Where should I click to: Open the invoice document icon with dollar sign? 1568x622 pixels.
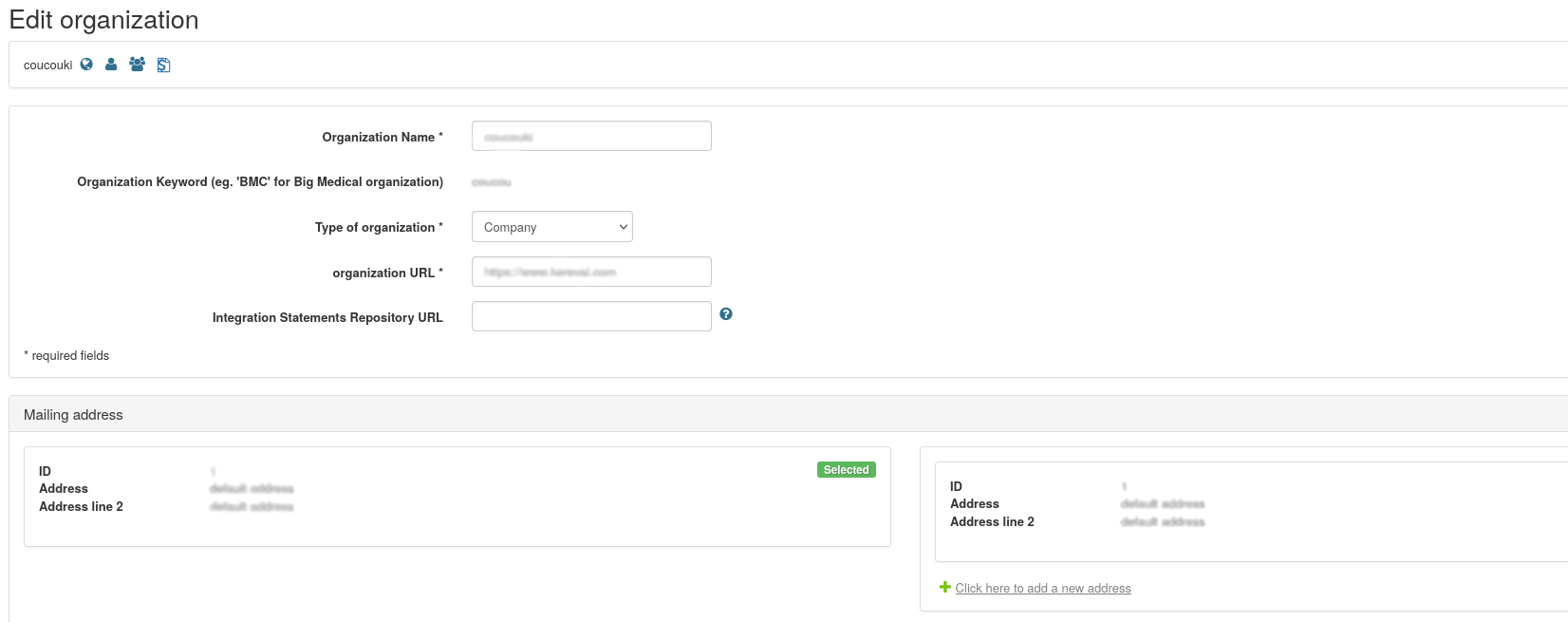pyautogui.click(x=163, y=66)
